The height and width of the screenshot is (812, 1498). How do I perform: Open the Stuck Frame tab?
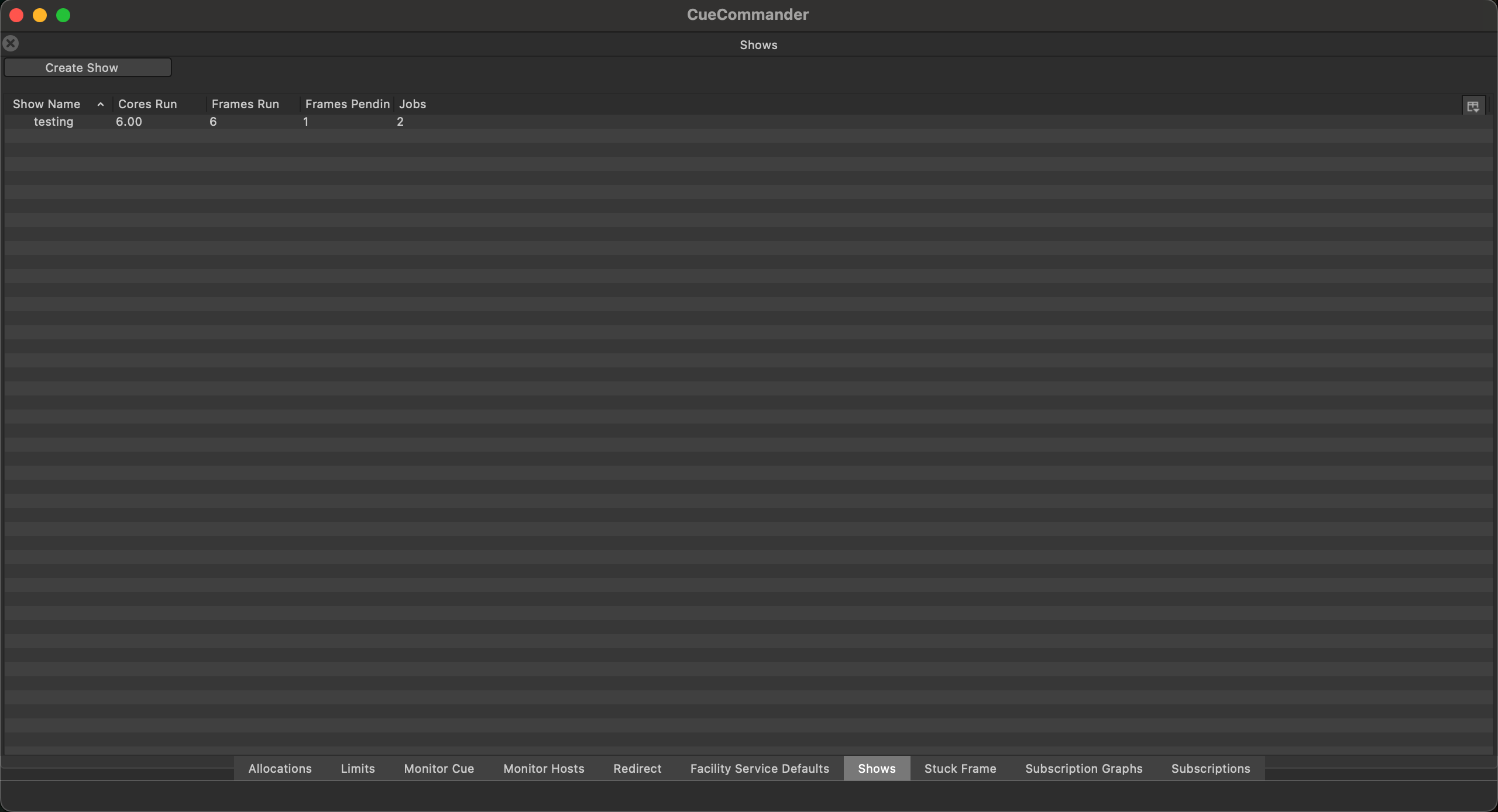[960, 768]
